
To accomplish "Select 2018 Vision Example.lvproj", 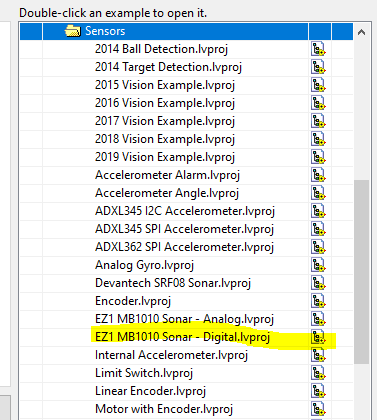I will click(165, 139).
